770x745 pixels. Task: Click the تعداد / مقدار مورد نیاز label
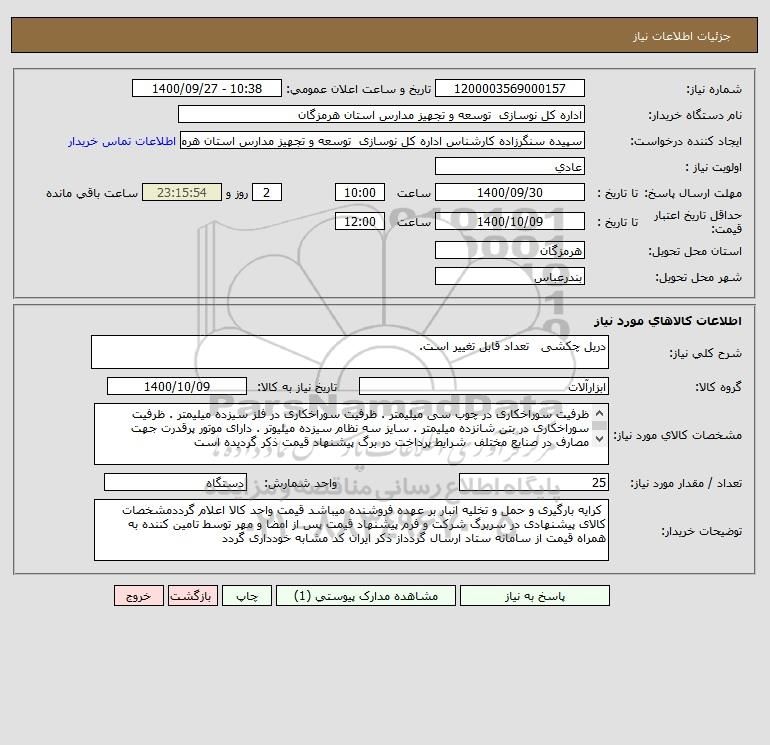click(686, 483)
